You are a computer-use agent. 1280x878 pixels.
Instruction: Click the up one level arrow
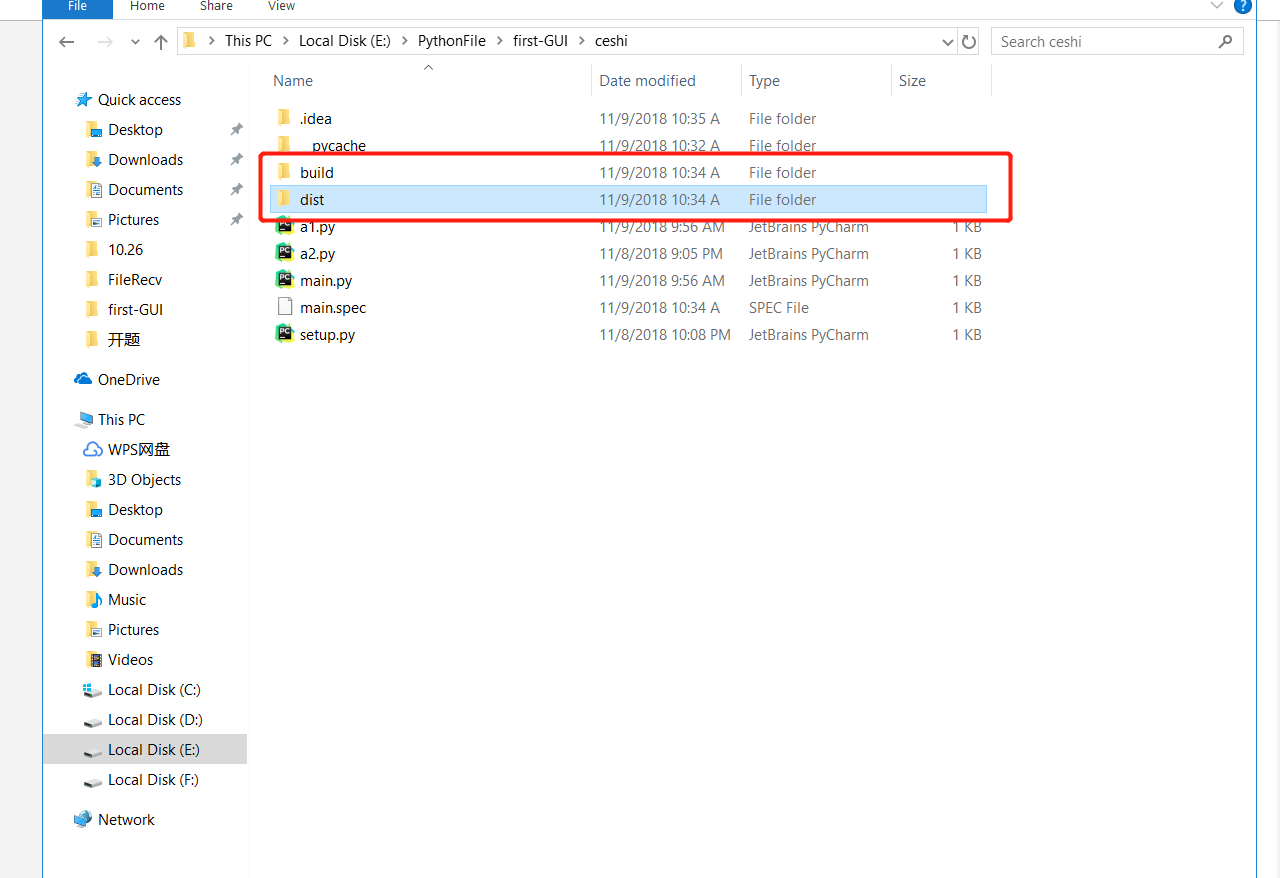[x=161, y=41]
